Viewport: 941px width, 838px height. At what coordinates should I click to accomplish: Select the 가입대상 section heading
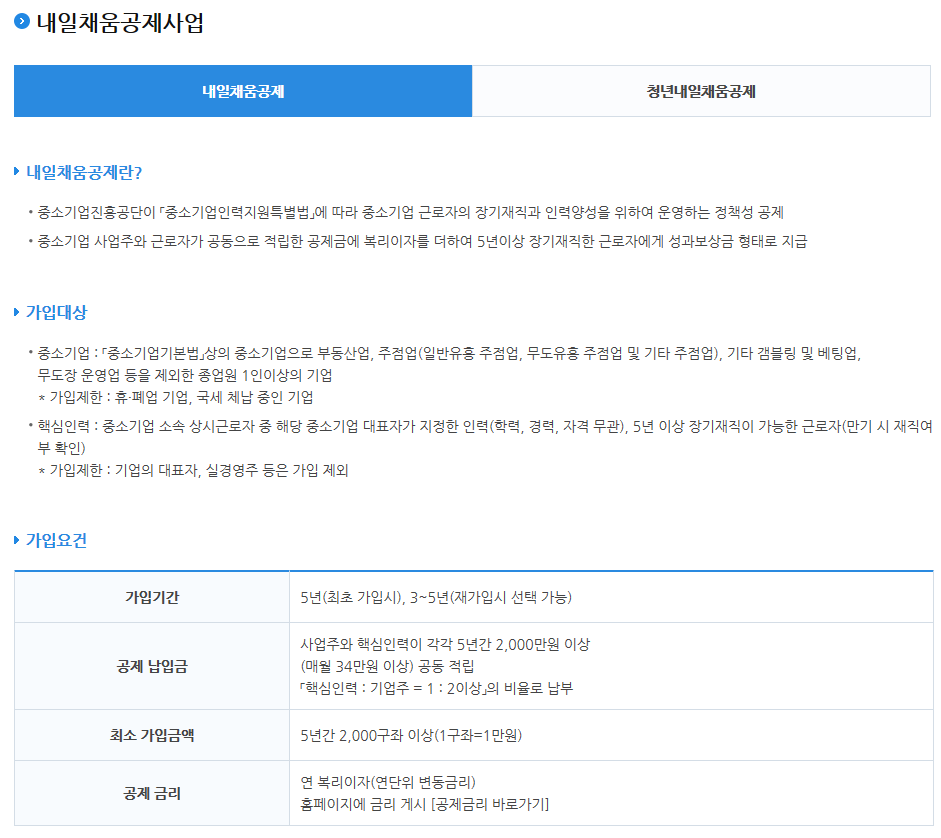56,312
